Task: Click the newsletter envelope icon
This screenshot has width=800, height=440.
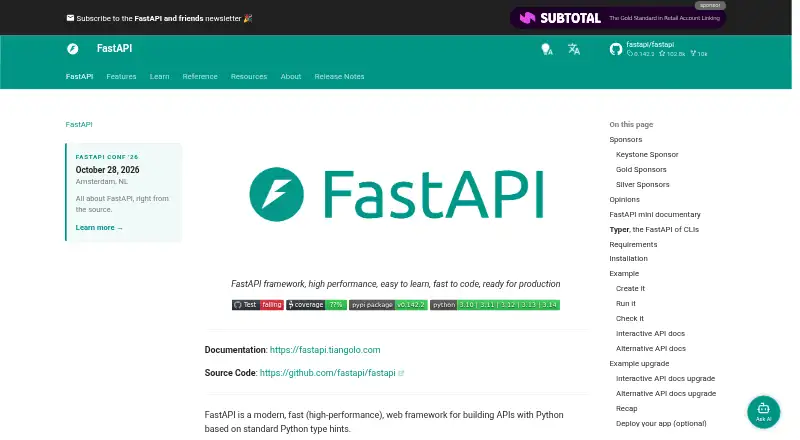Action: 70,18
